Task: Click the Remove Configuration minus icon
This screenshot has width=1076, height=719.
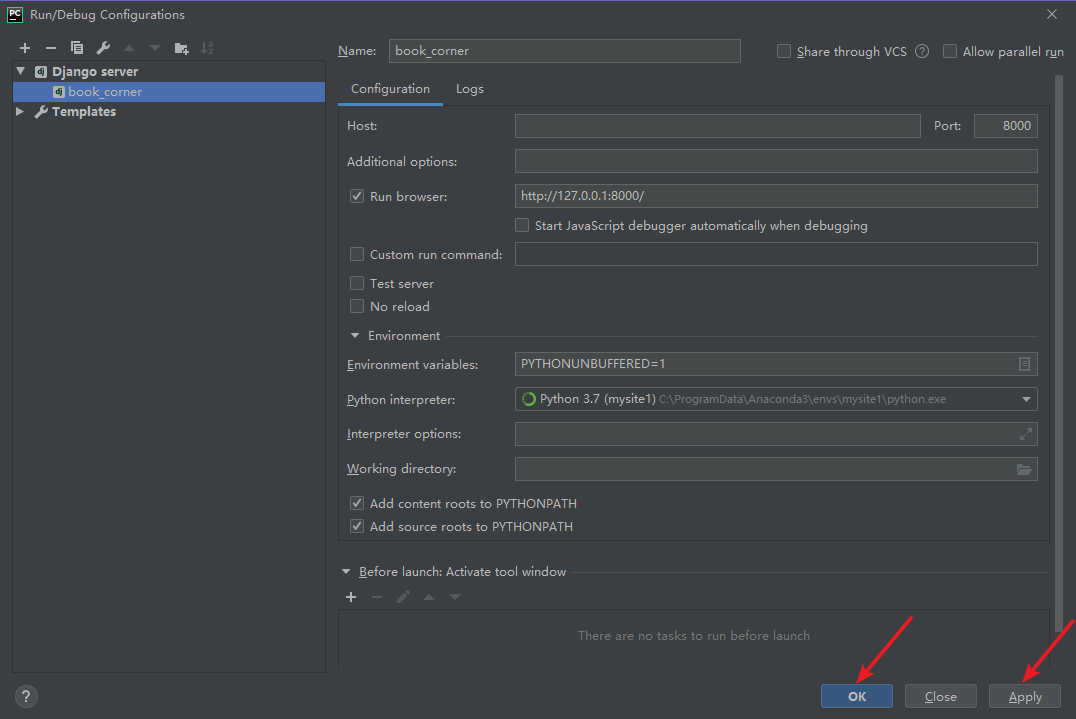Action: pyautogui.click(x=51, y=48)
